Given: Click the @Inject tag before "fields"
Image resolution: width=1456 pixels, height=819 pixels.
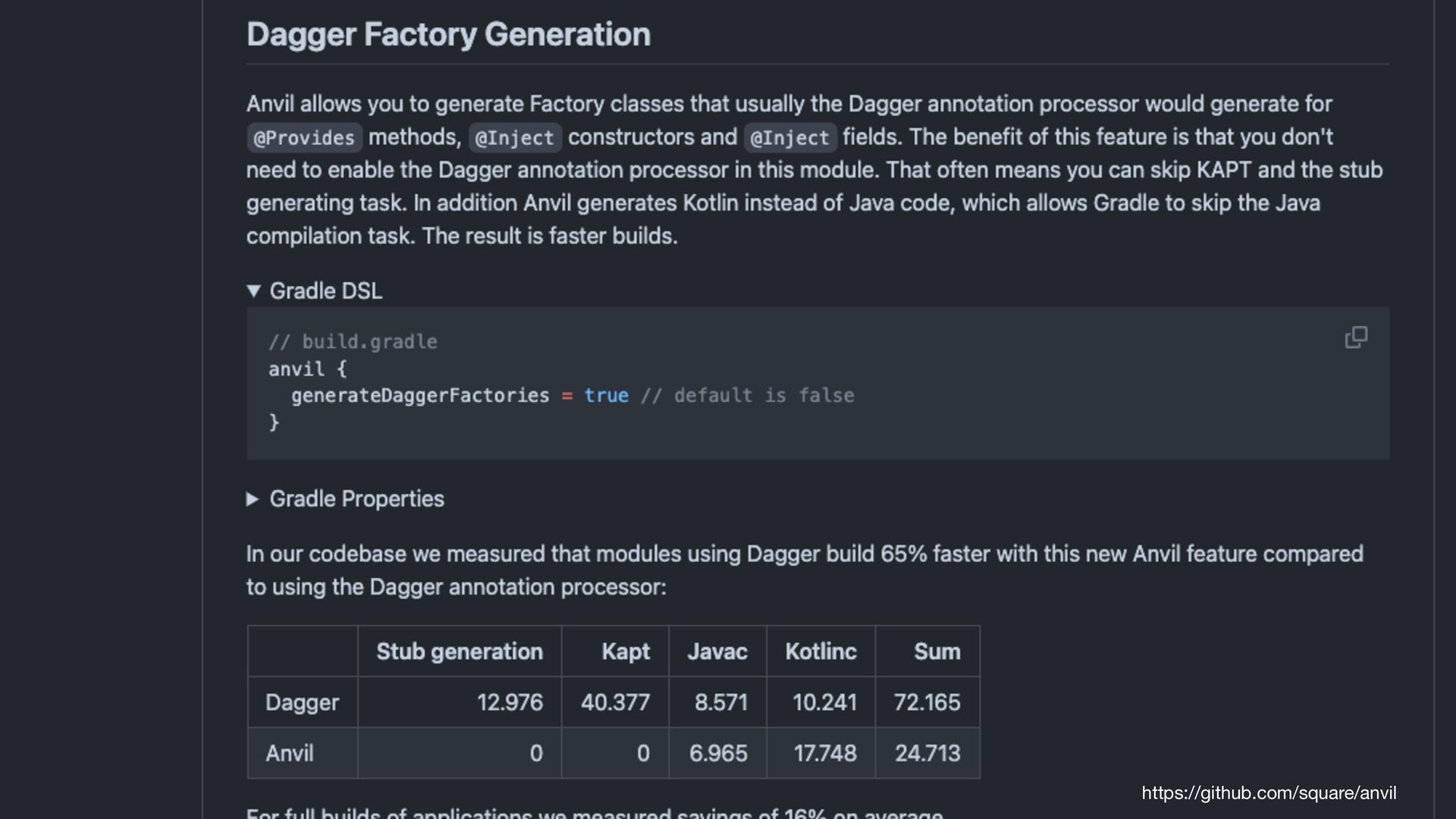Looking at the screenshot, I should click(x=789, y=138).
